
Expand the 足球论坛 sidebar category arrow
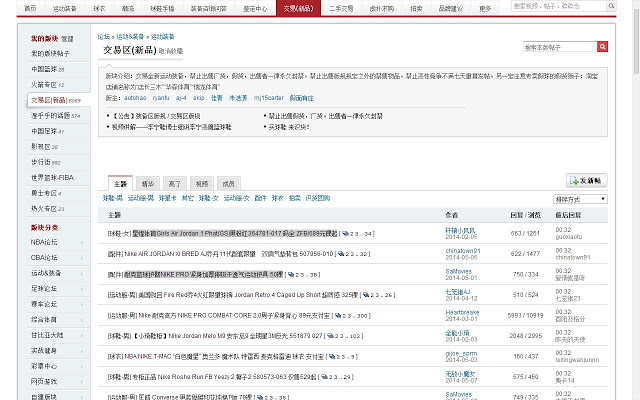(x=82, y=289)
